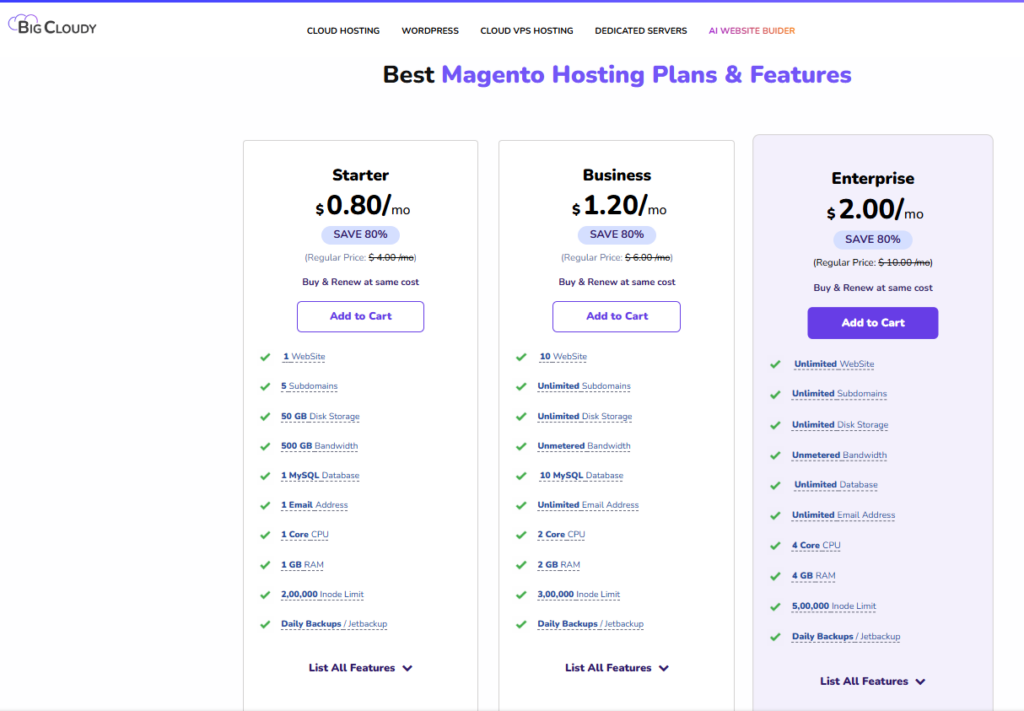Click checkmark beside '1 Email Address'

[265, 505]
